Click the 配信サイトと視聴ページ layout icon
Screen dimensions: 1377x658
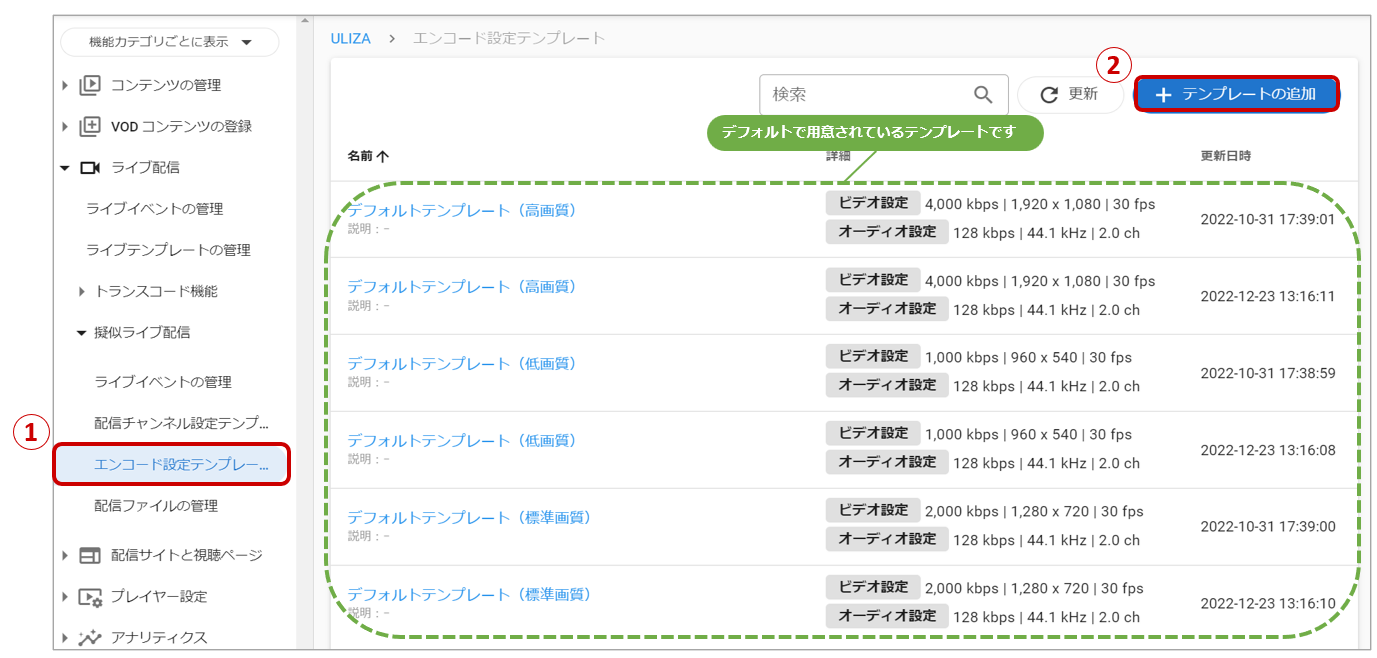click(x=90, y=555)
